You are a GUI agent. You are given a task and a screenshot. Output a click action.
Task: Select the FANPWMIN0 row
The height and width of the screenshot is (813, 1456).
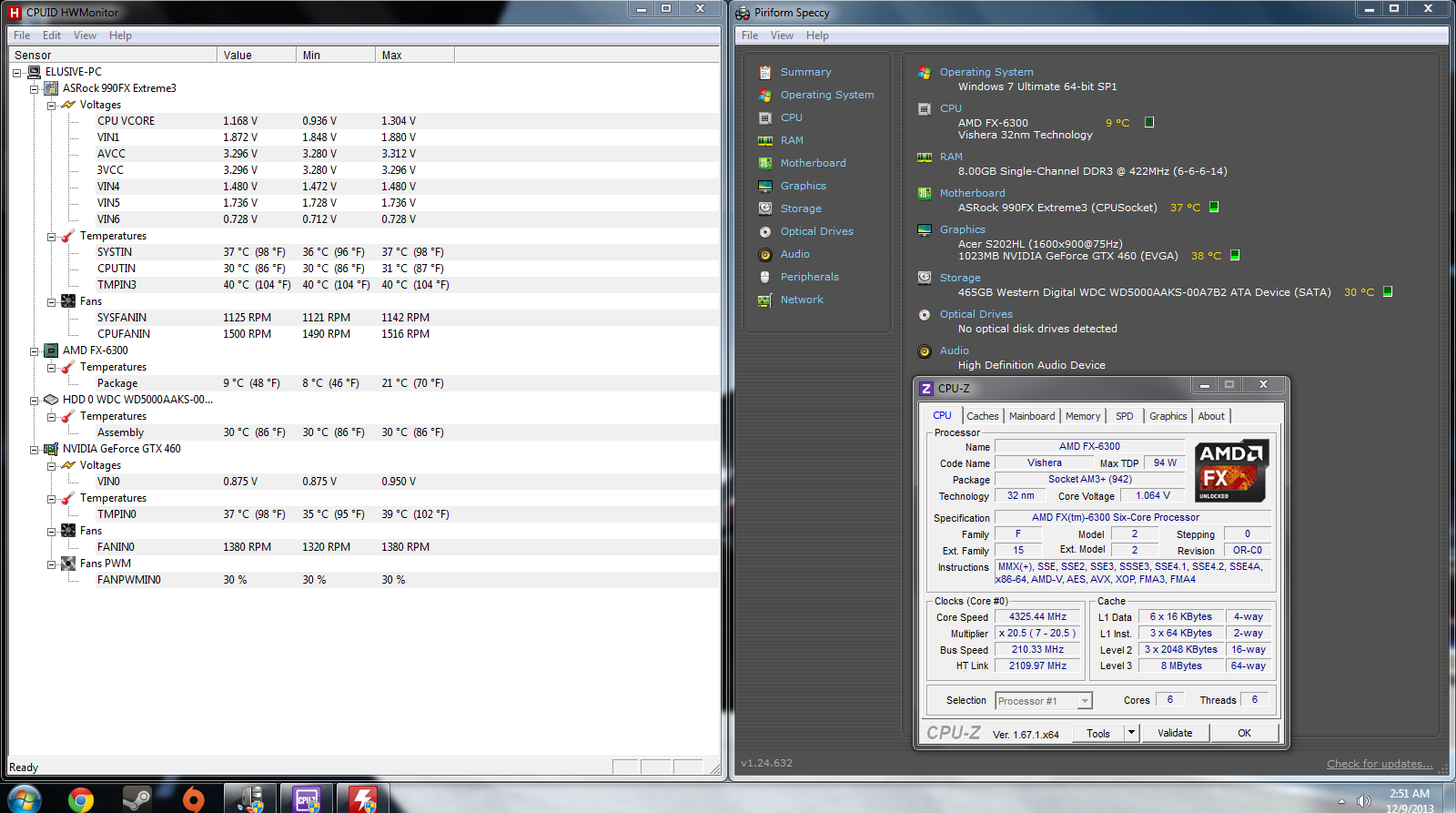tap(363, 580)
